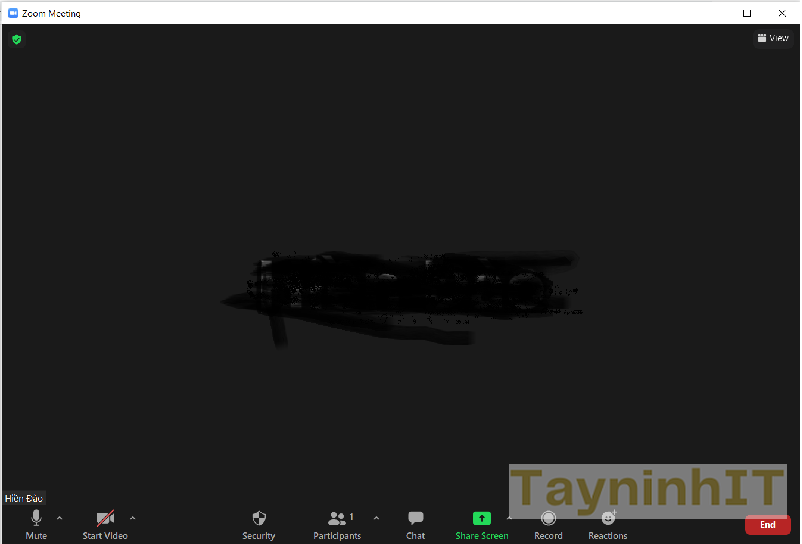Open the Reactions emoji picker

[x=608, y=519]
